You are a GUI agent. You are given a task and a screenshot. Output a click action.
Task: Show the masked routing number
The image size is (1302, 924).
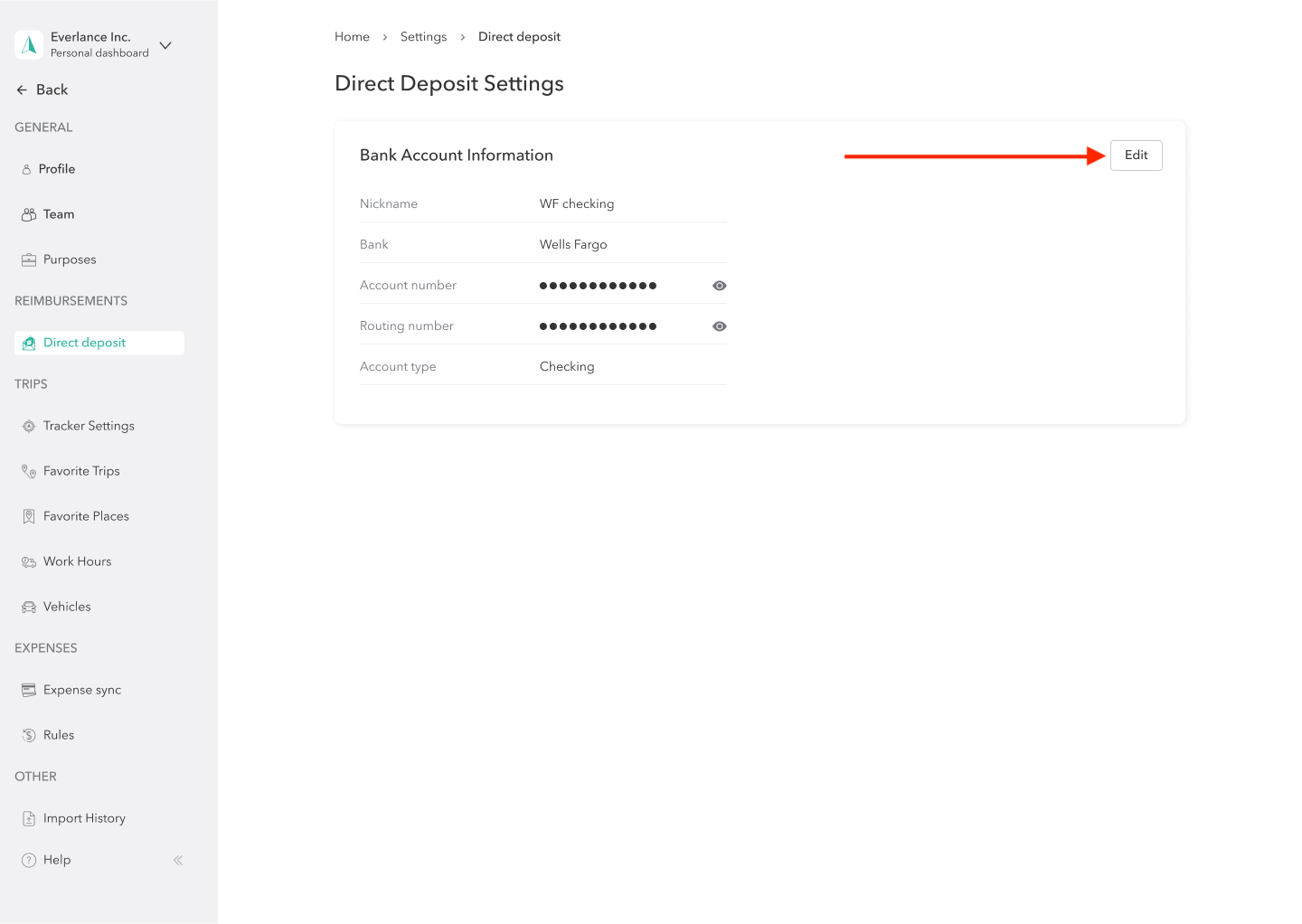point(719,325)
